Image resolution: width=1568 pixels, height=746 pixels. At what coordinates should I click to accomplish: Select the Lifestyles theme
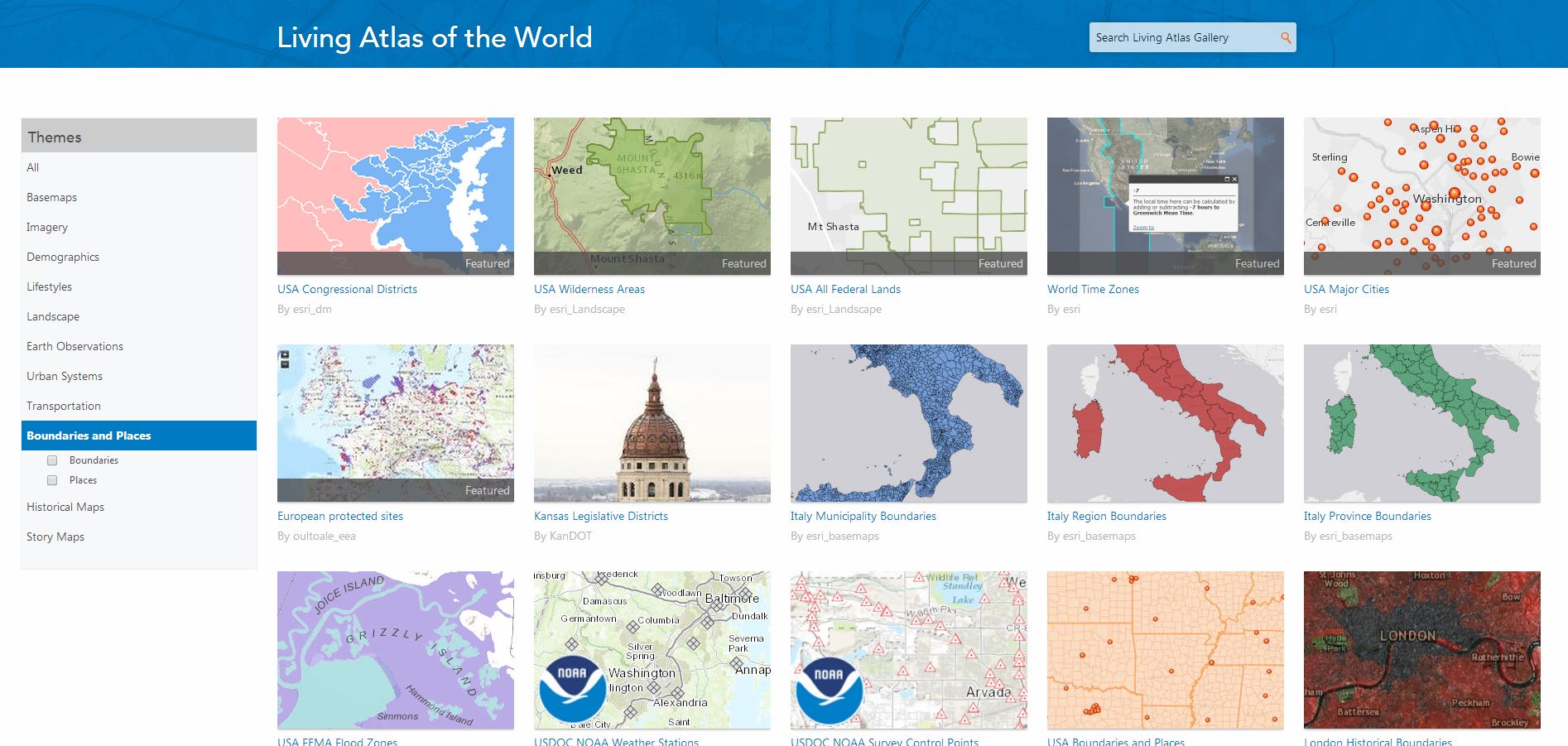pyautogui.click(x=139, y=286)
